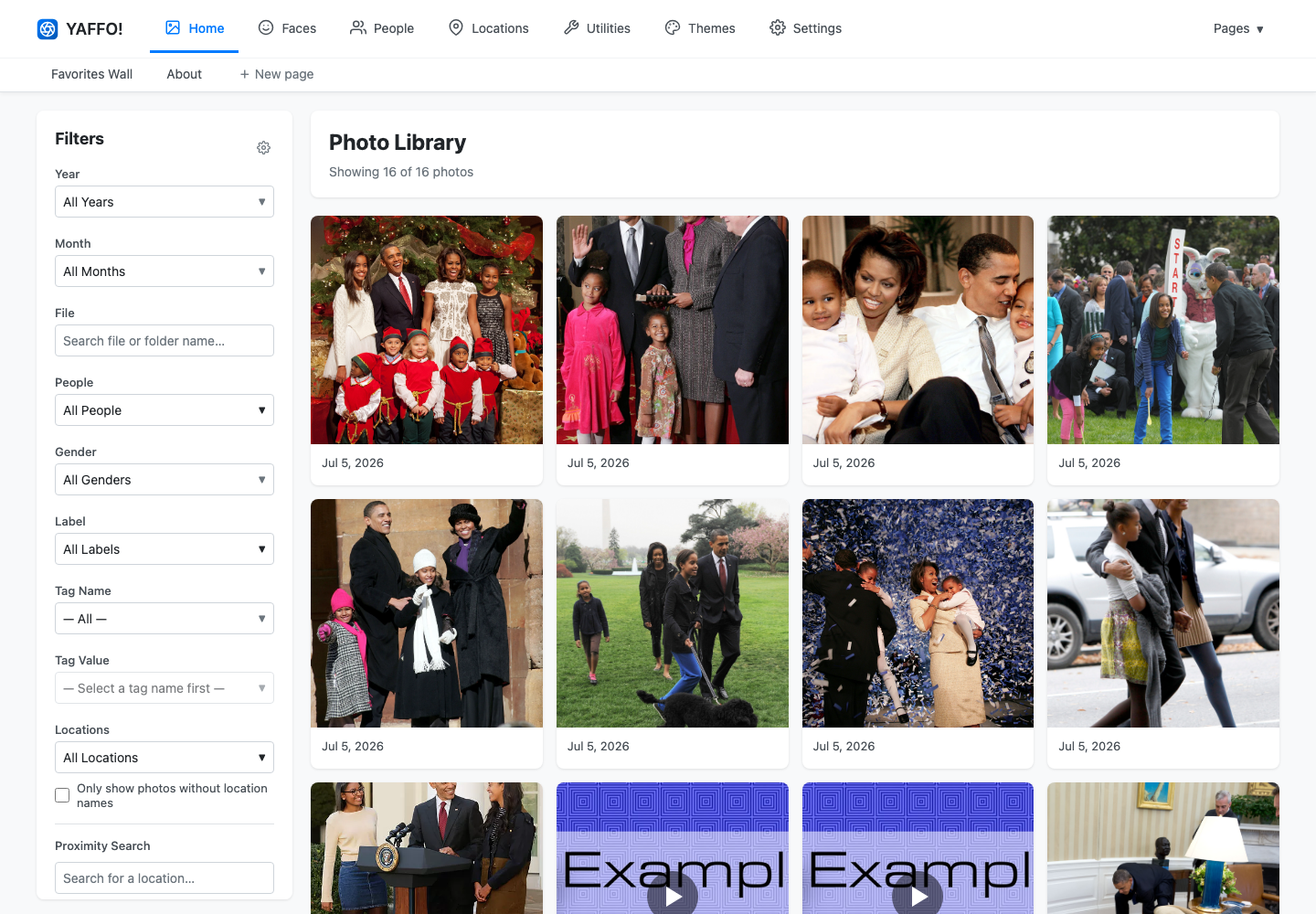1316x914 pixels.
Task: Expand the All People dropdown
Action: [164, 410]
